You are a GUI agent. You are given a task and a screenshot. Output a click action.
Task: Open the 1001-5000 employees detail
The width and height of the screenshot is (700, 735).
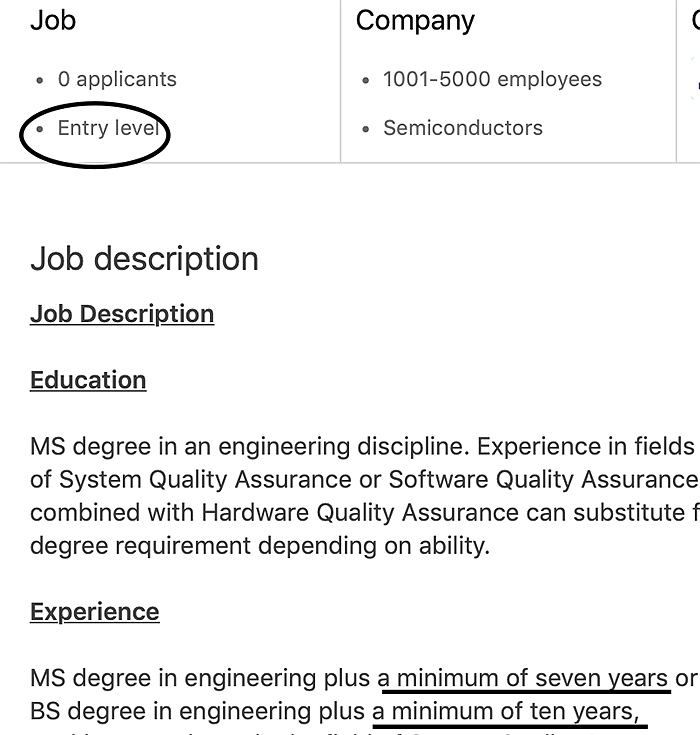tap(492, 79)
